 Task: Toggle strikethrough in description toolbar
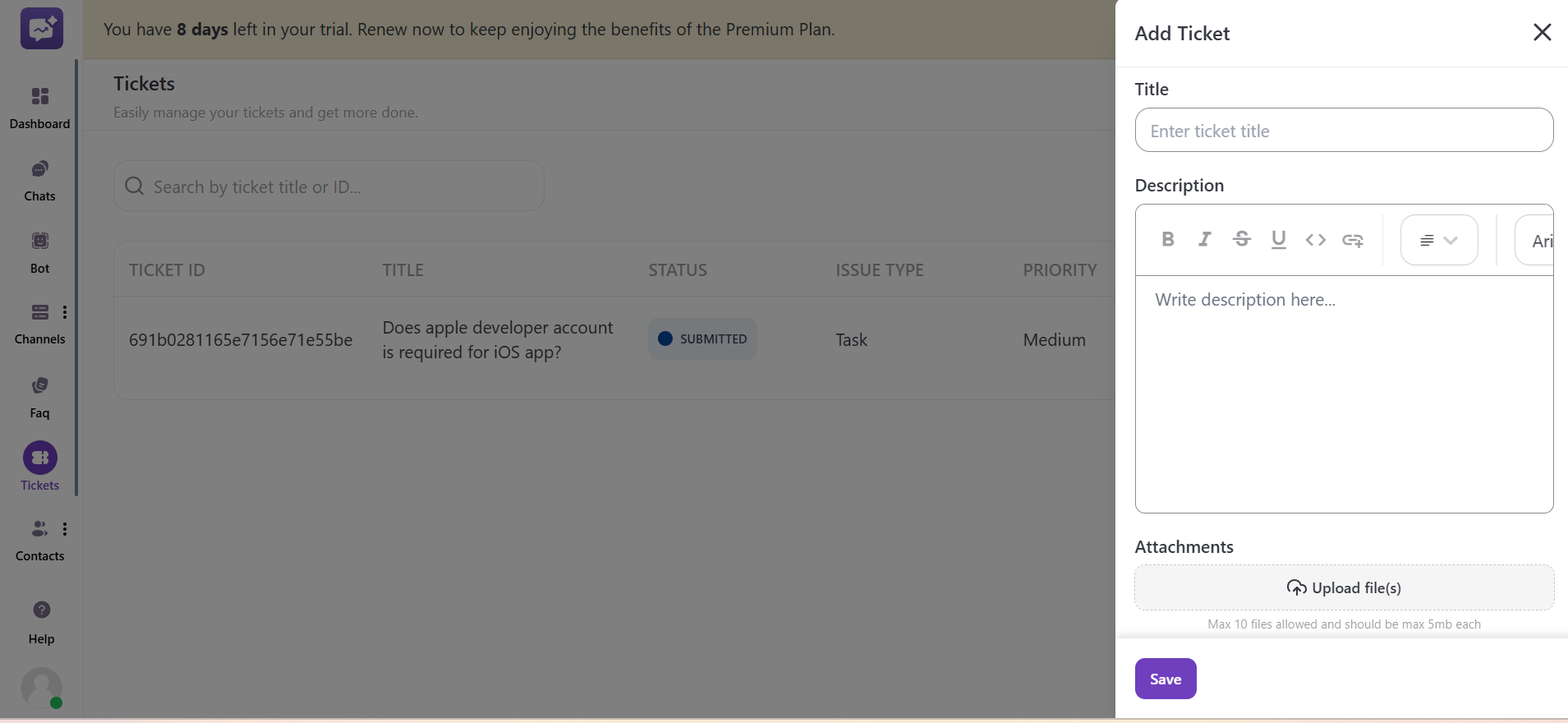click(x=1242, y=239)
